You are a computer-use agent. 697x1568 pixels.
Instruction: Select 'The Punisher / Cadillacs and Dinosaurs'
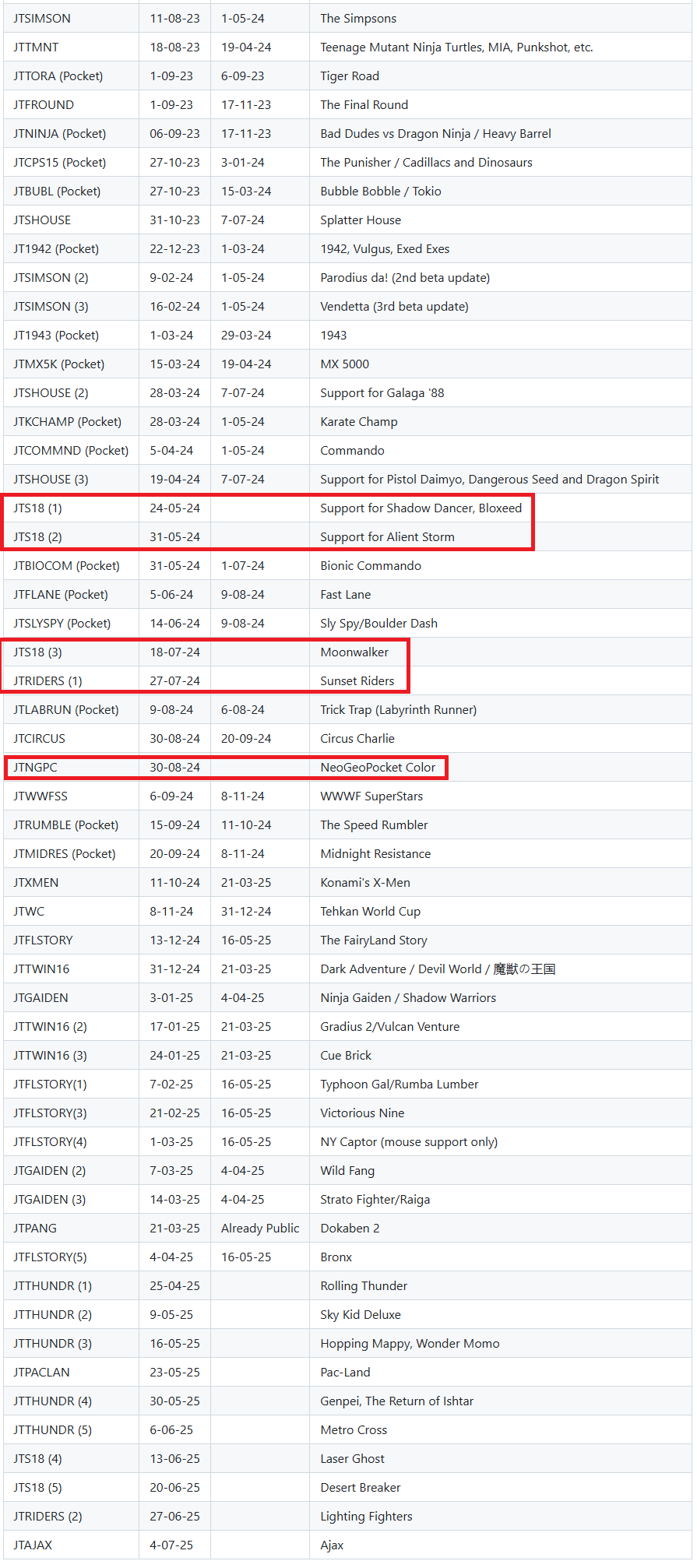[426, 163]
